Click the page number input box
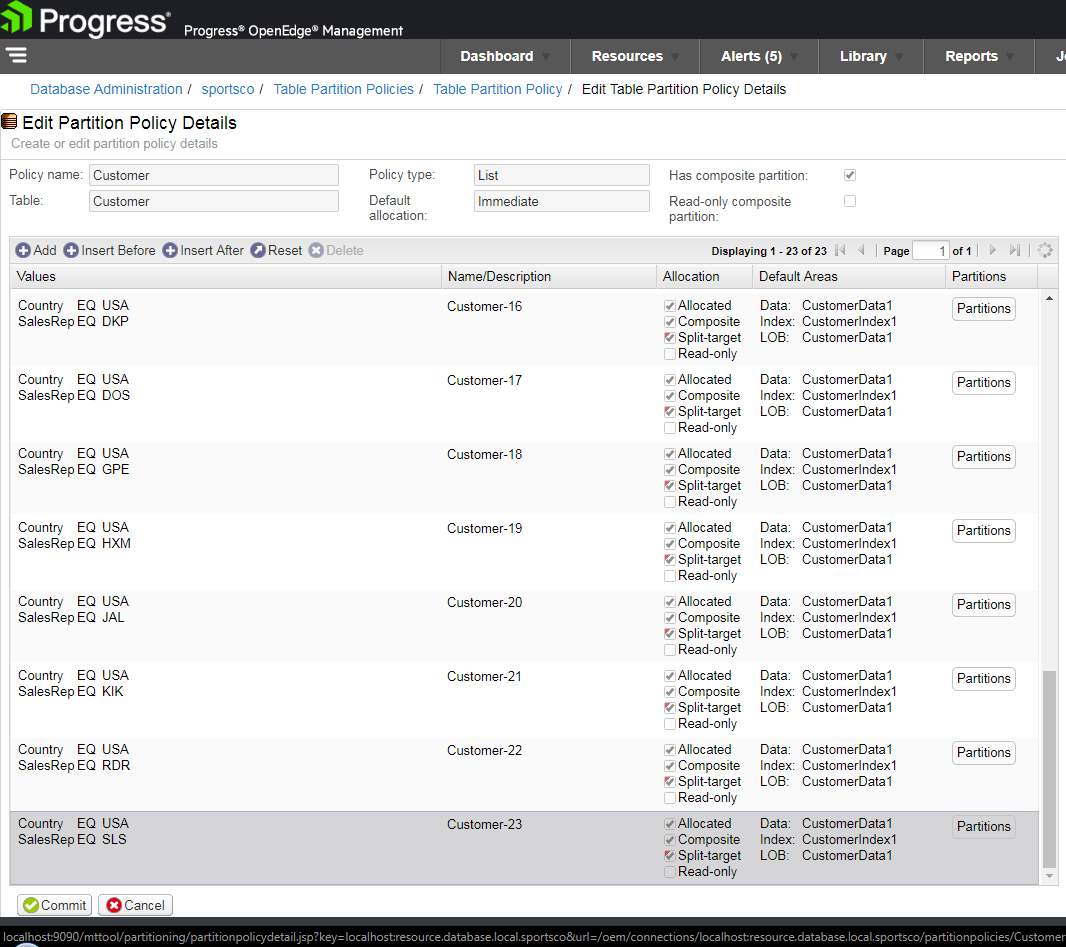Image resolution: width=1066 pixels, height=947 pixels. pyautogui.click(x=930, y=250)
